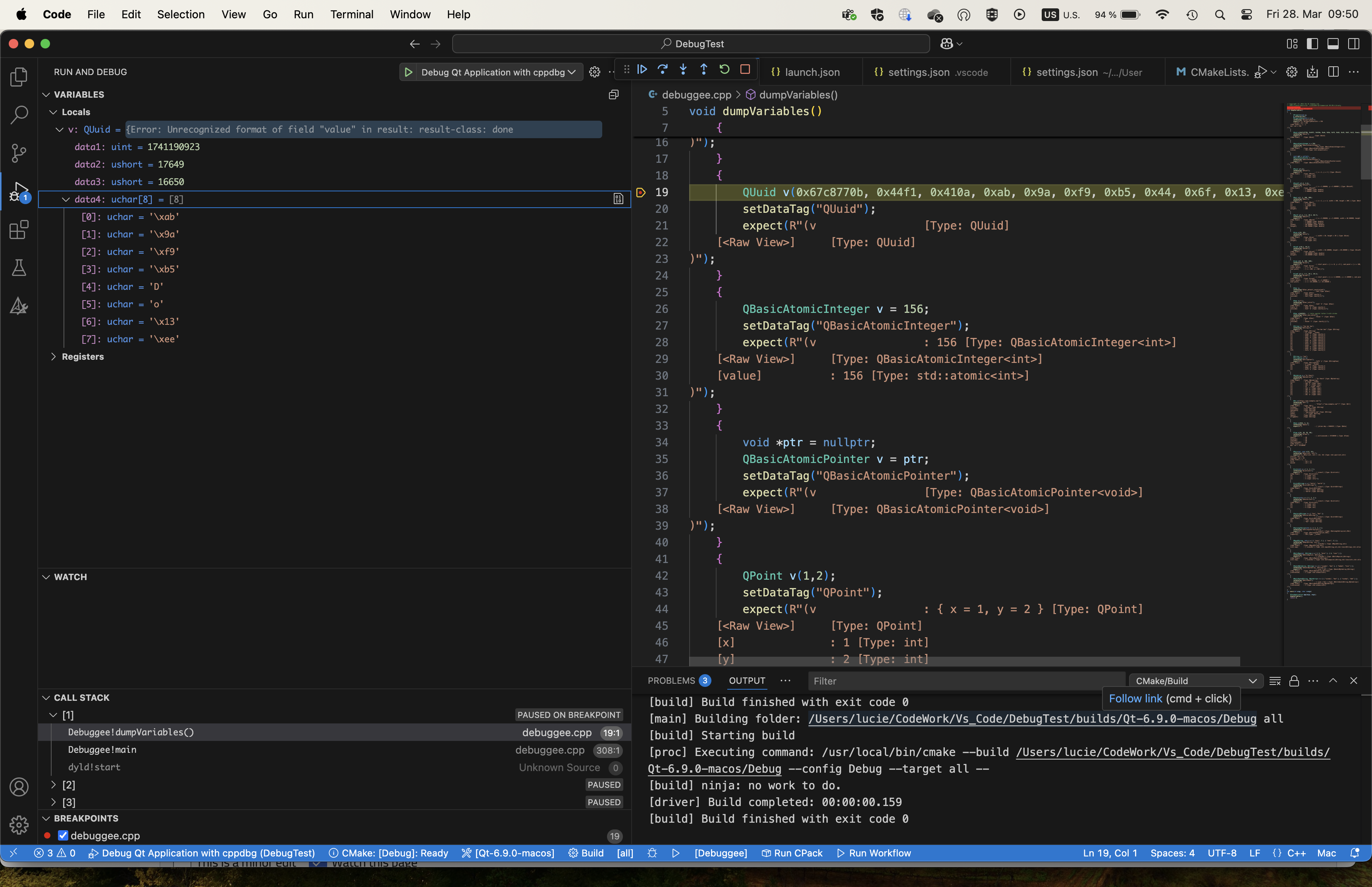Click Run CPack in status bar
The height and width of the screenshot is (887, 1372).
tap(792, 853)
